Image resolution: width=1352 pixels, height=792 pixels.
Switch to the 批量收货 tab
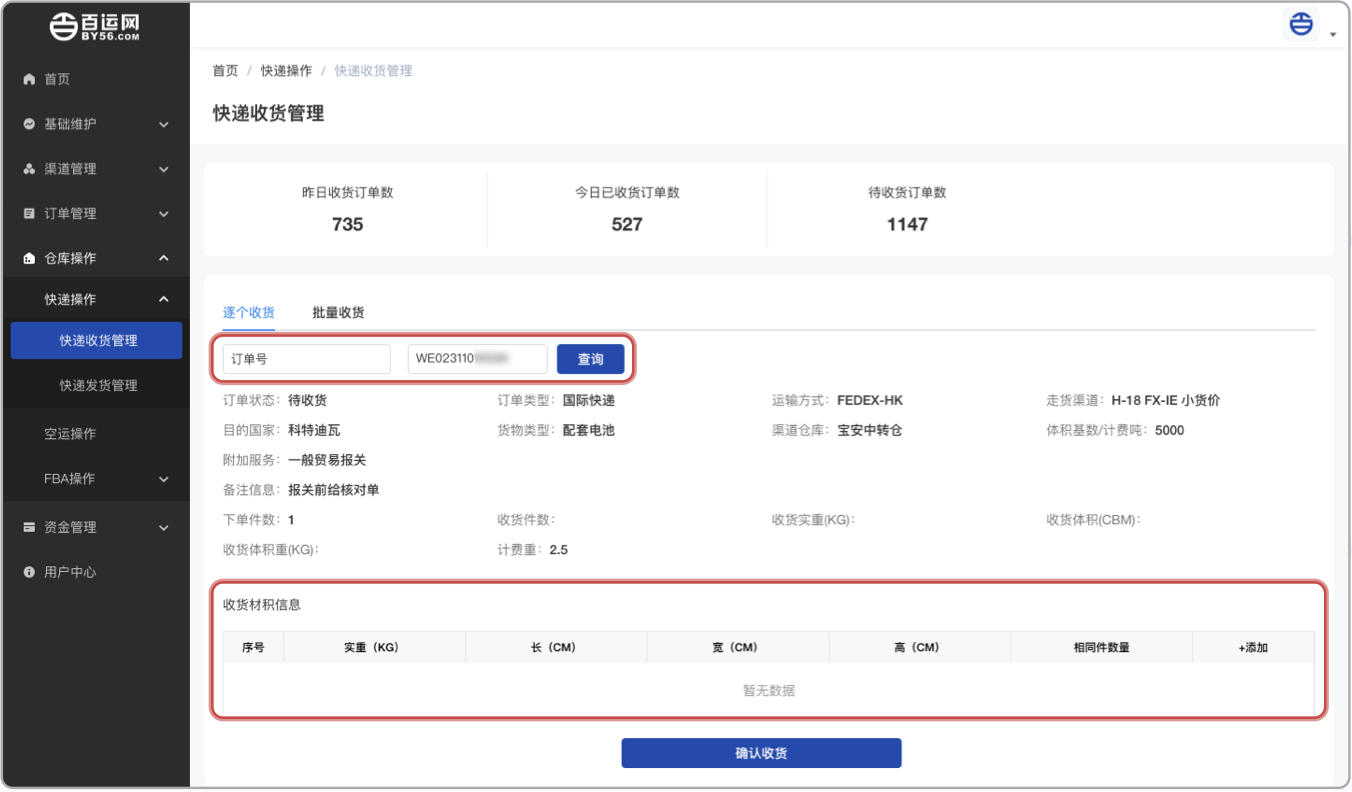click(338, 312)
